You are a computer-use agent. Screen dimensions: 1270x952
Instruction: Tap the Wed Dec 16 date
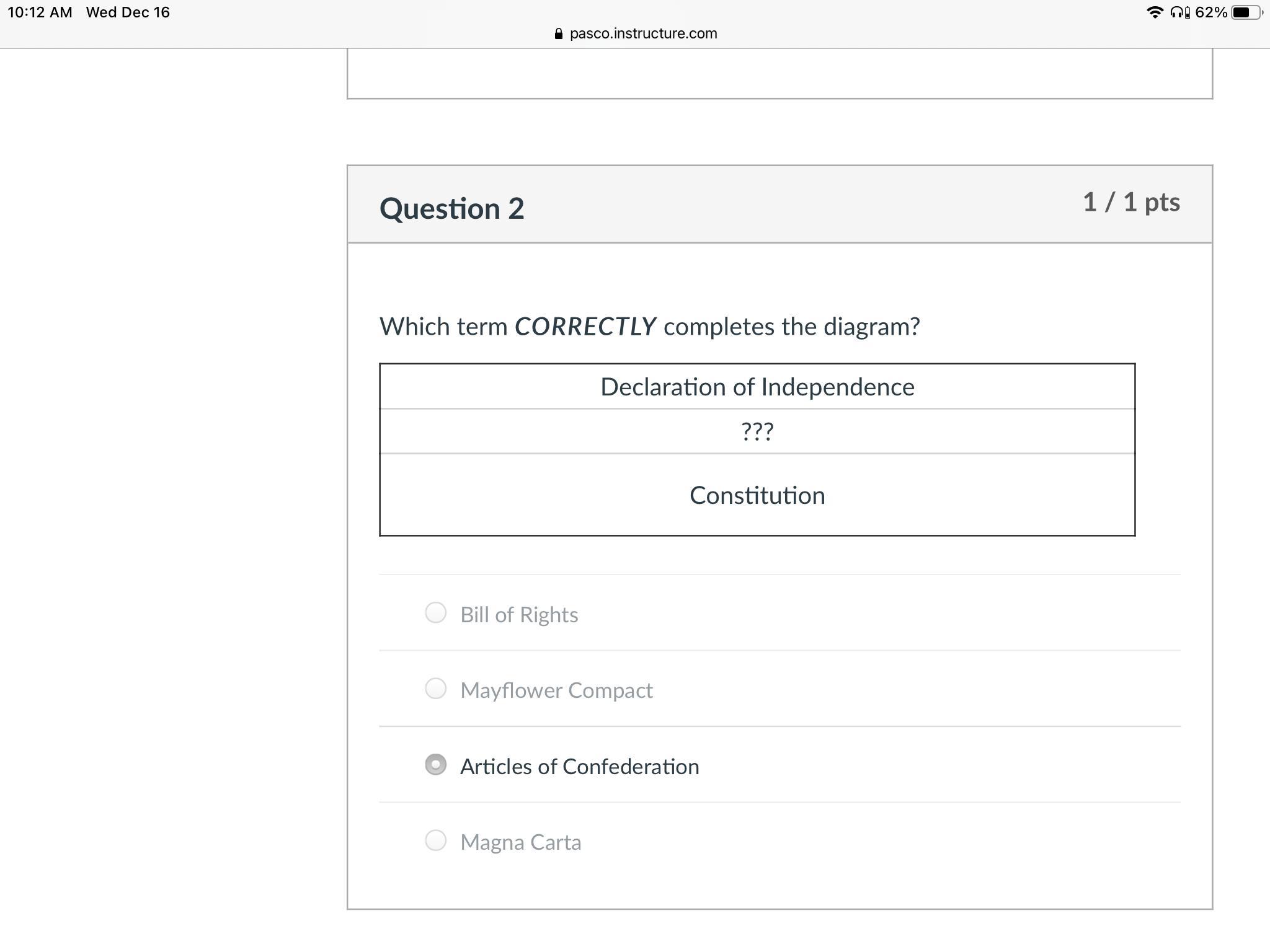(x=128, y=12)
